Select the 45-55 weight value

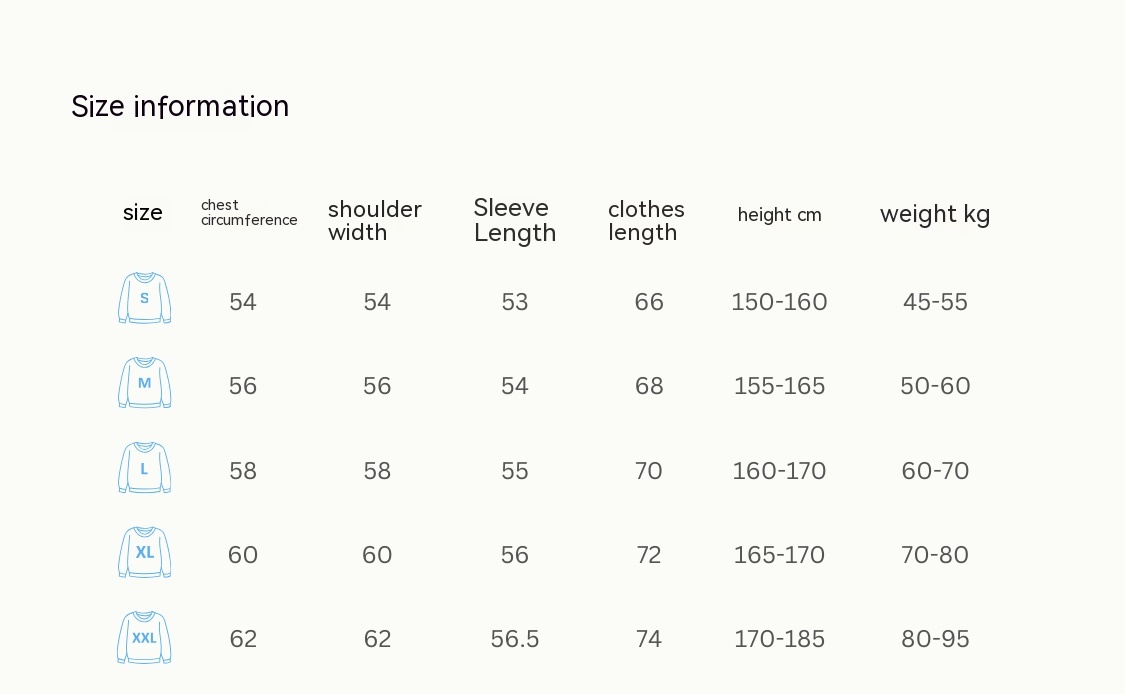[x=935, y=302]
